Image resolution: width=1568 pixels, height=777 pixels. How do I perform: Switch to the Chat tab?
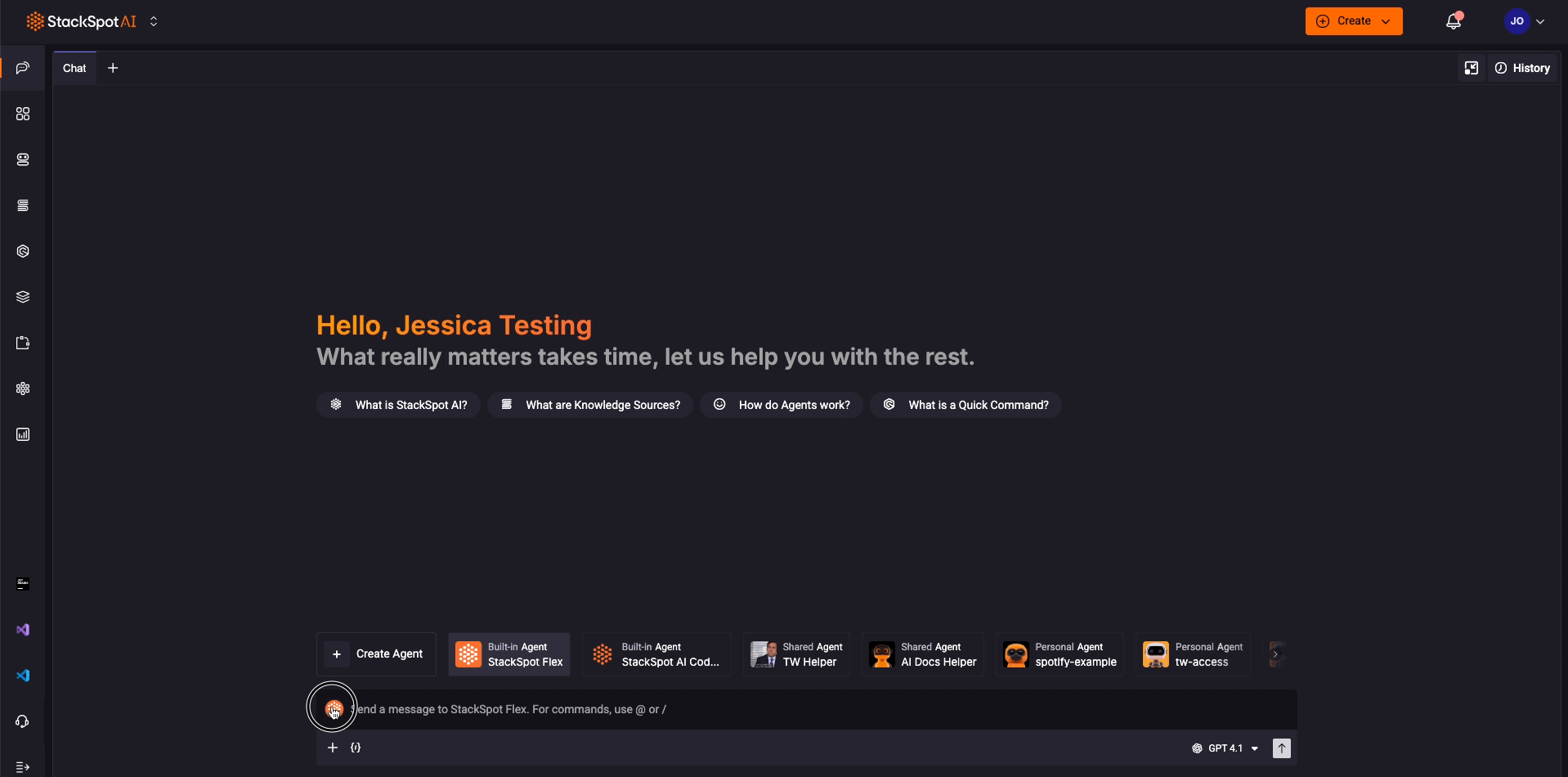(x=74, y=68)
